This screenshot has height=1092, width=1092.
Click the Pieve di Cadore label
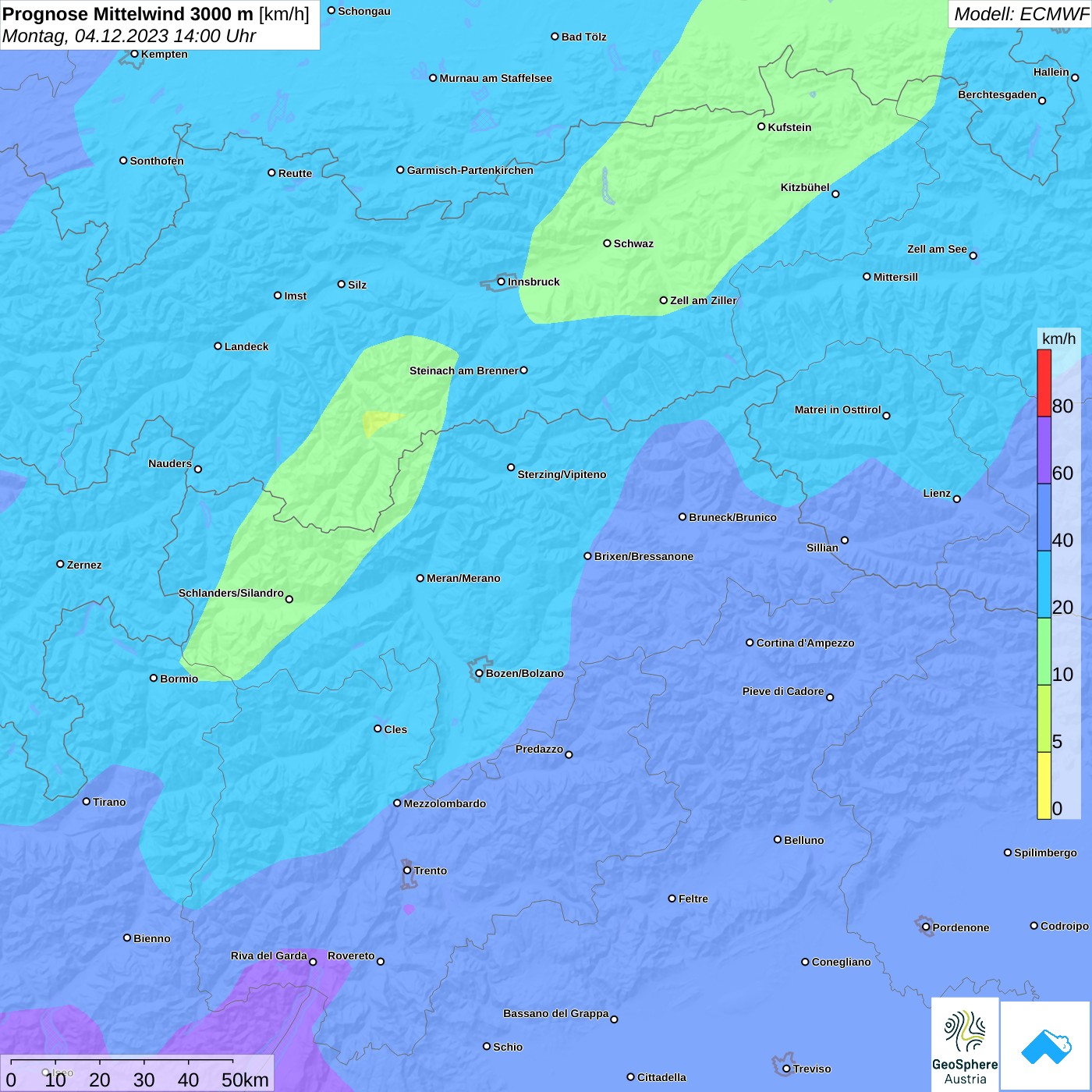pyautogui.click(x=783, y=691)
